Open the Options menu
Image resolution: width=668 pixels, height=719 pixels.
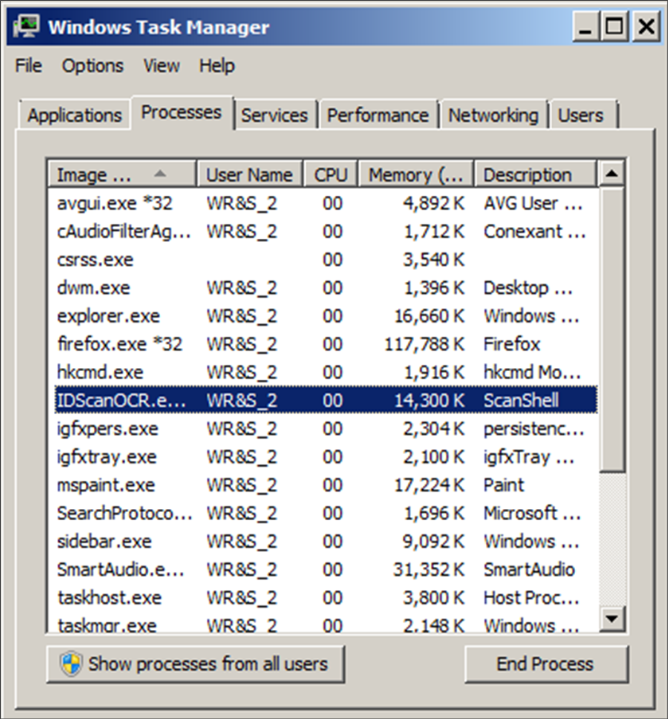[92, 66]
